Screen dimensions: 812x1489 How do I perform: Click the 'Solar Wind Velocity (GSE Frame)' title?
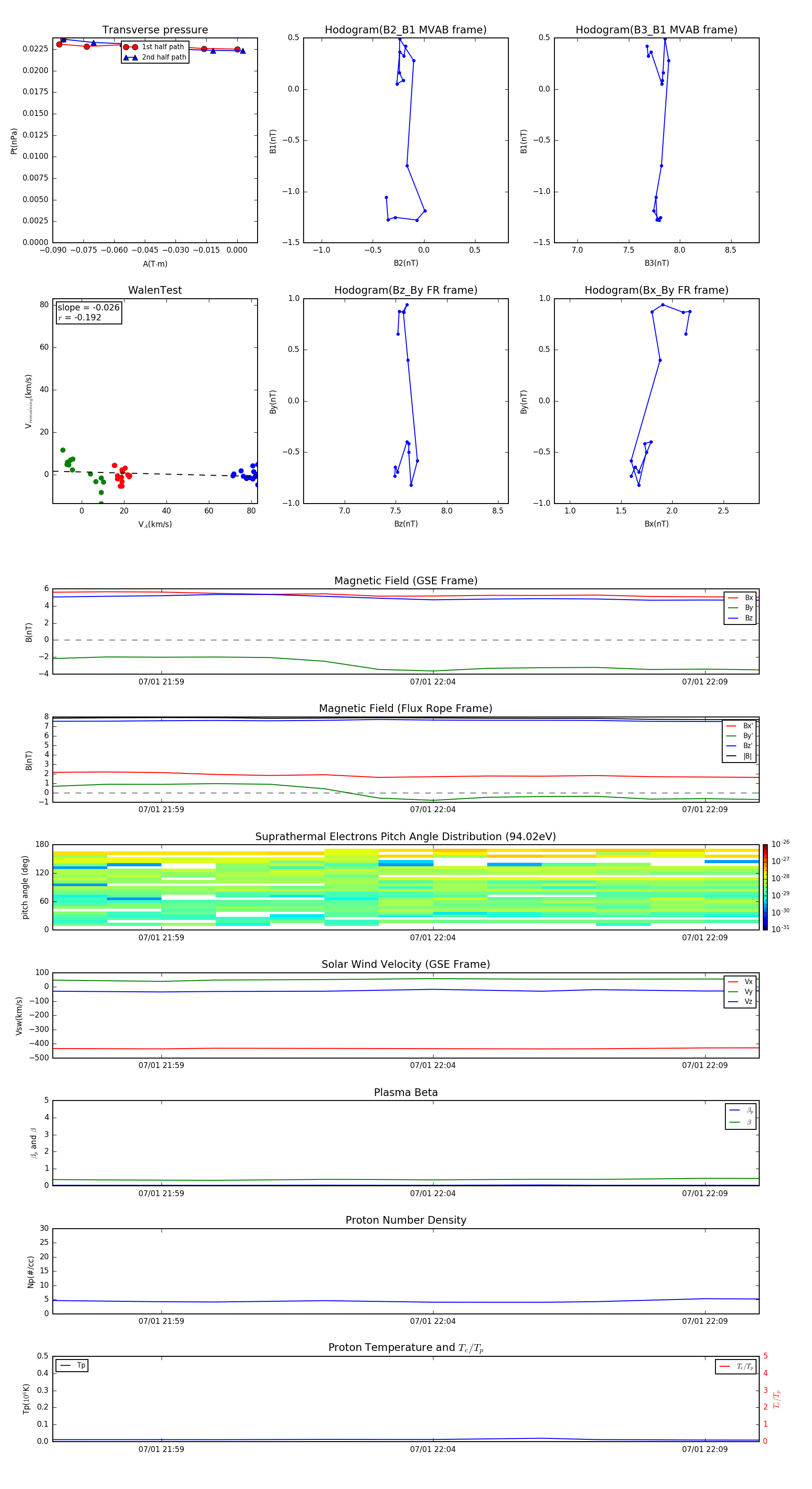tap(406, 964)
